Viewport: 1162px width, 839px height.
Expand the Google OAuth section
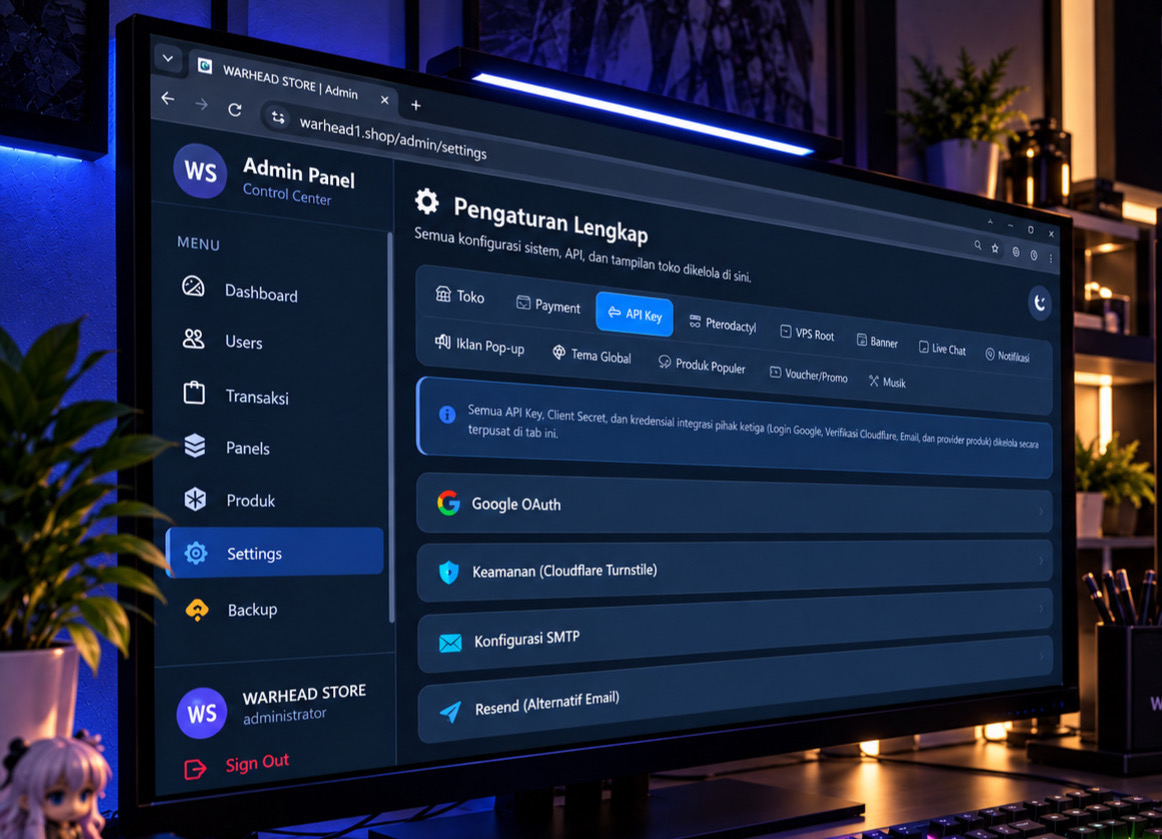tap(734, 505)
